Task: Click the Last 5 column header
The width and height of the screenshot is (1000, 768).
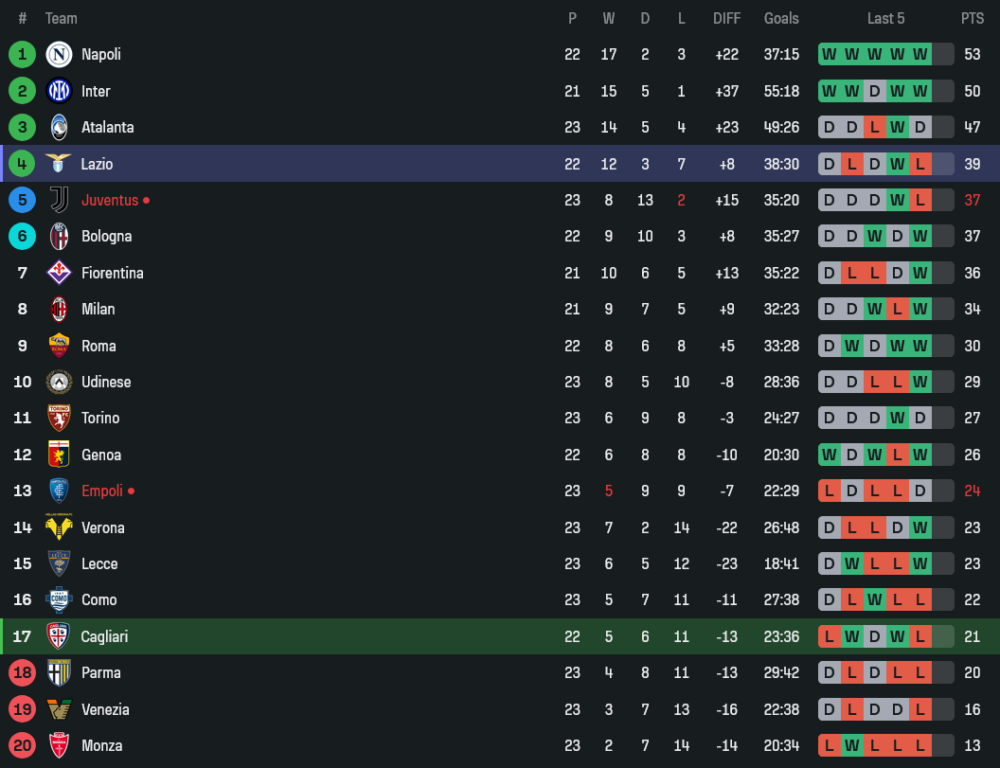Action: [886, 18]
